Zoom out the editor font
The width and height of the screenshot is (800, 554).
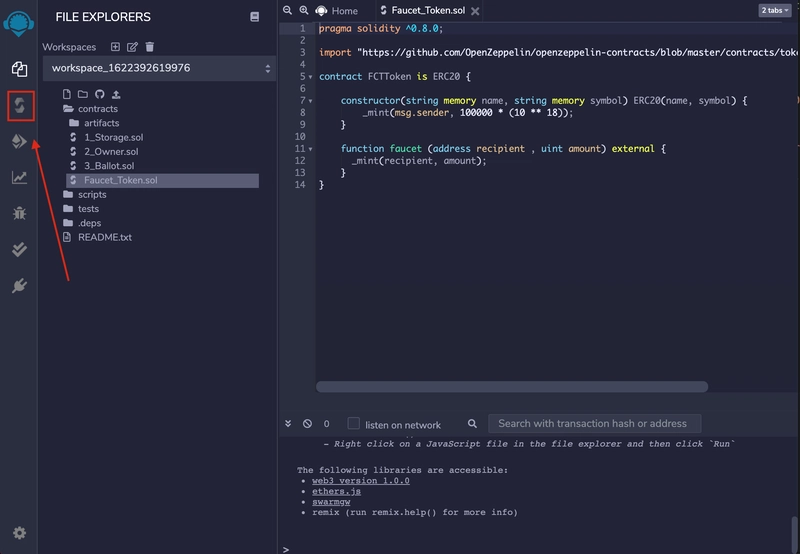coord(288,10)
